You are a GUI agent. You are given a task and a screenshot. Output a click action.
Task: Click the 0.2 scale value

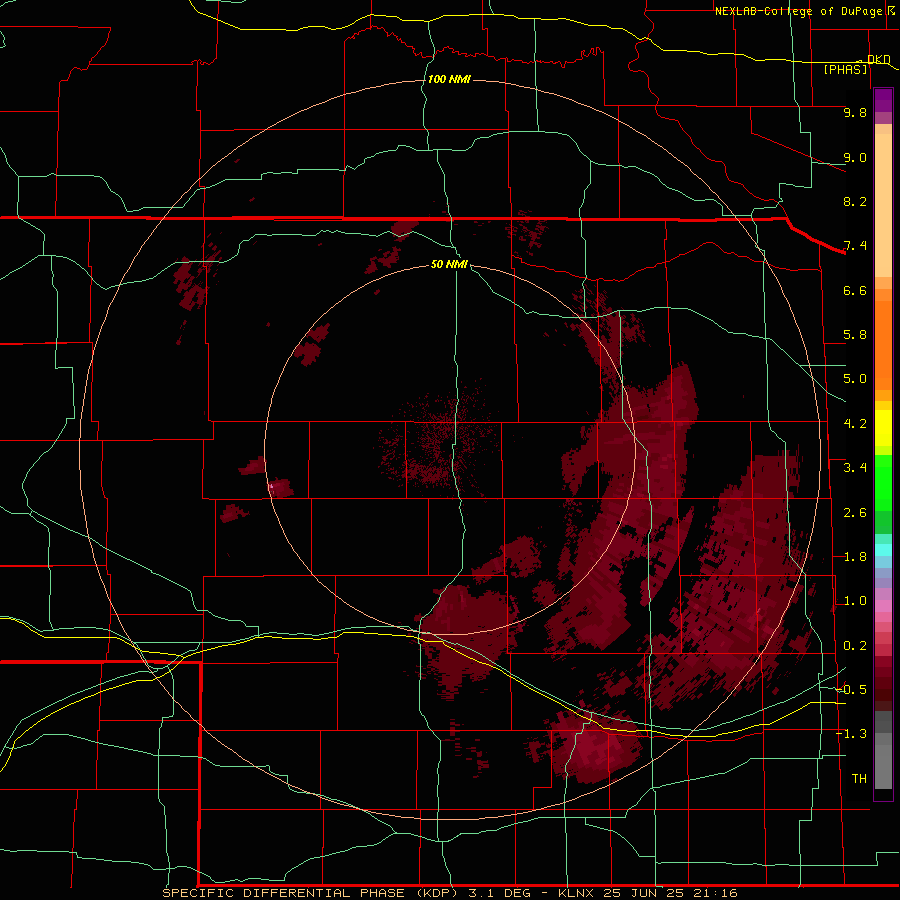pyautogui.click(x=855, y=646)
